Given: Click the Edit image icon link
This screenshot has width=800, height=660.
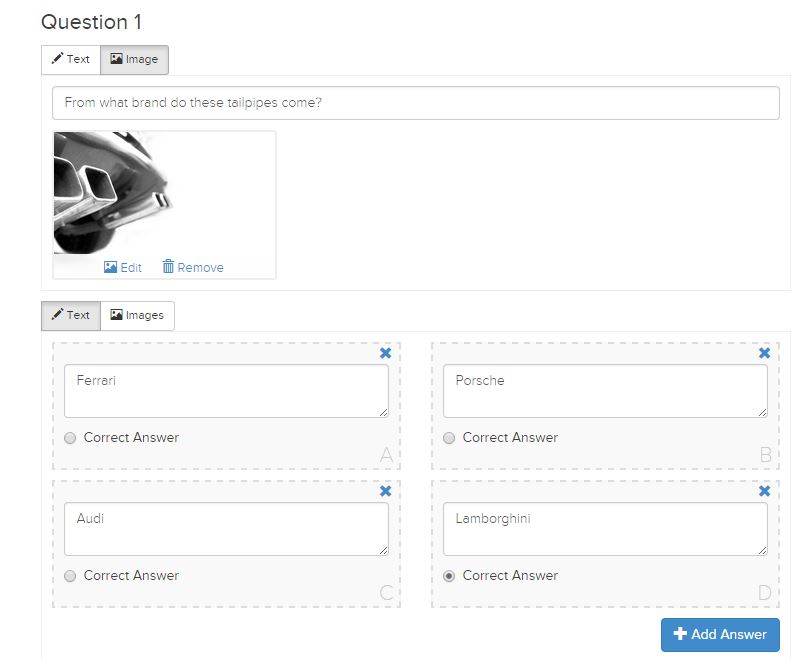Looking at the screenshot, I should tap(122, 267).
